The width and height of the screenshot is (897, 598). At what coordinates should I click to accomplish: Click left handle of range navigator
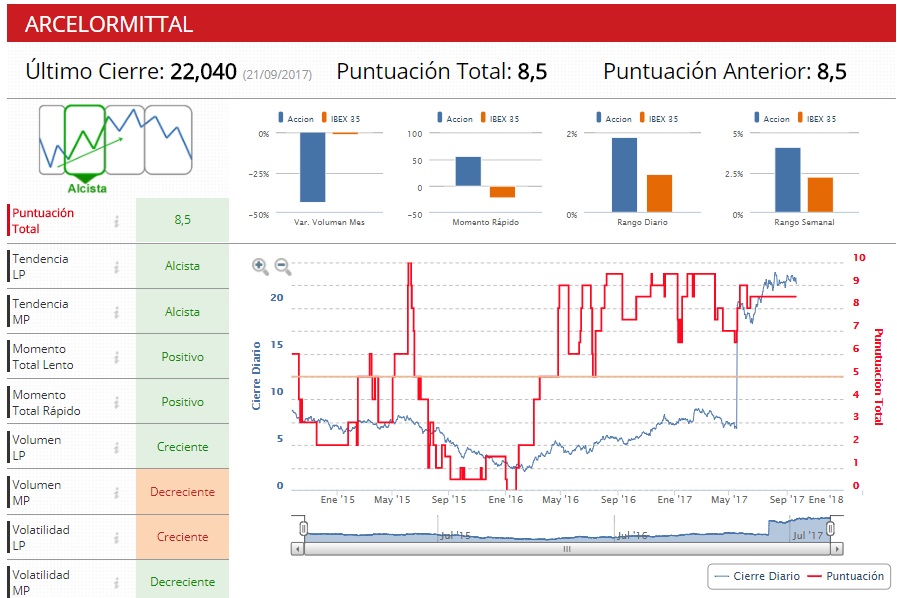[304, 528]
